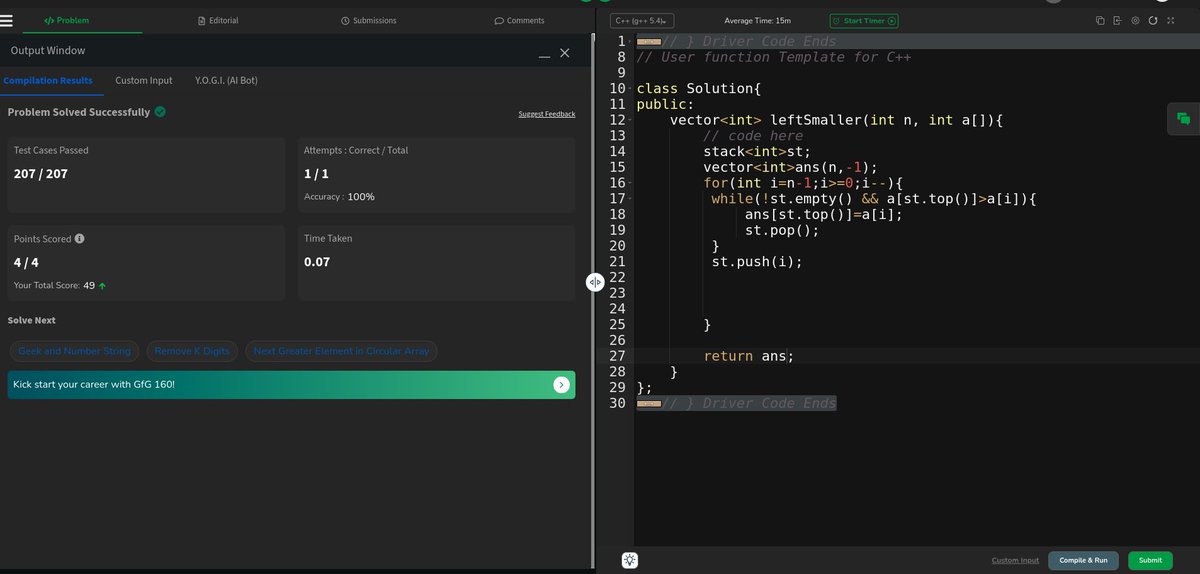Click the panel splitter handle
The height and width of the screenshot is (574, 1200).
[x=594, y=282]
